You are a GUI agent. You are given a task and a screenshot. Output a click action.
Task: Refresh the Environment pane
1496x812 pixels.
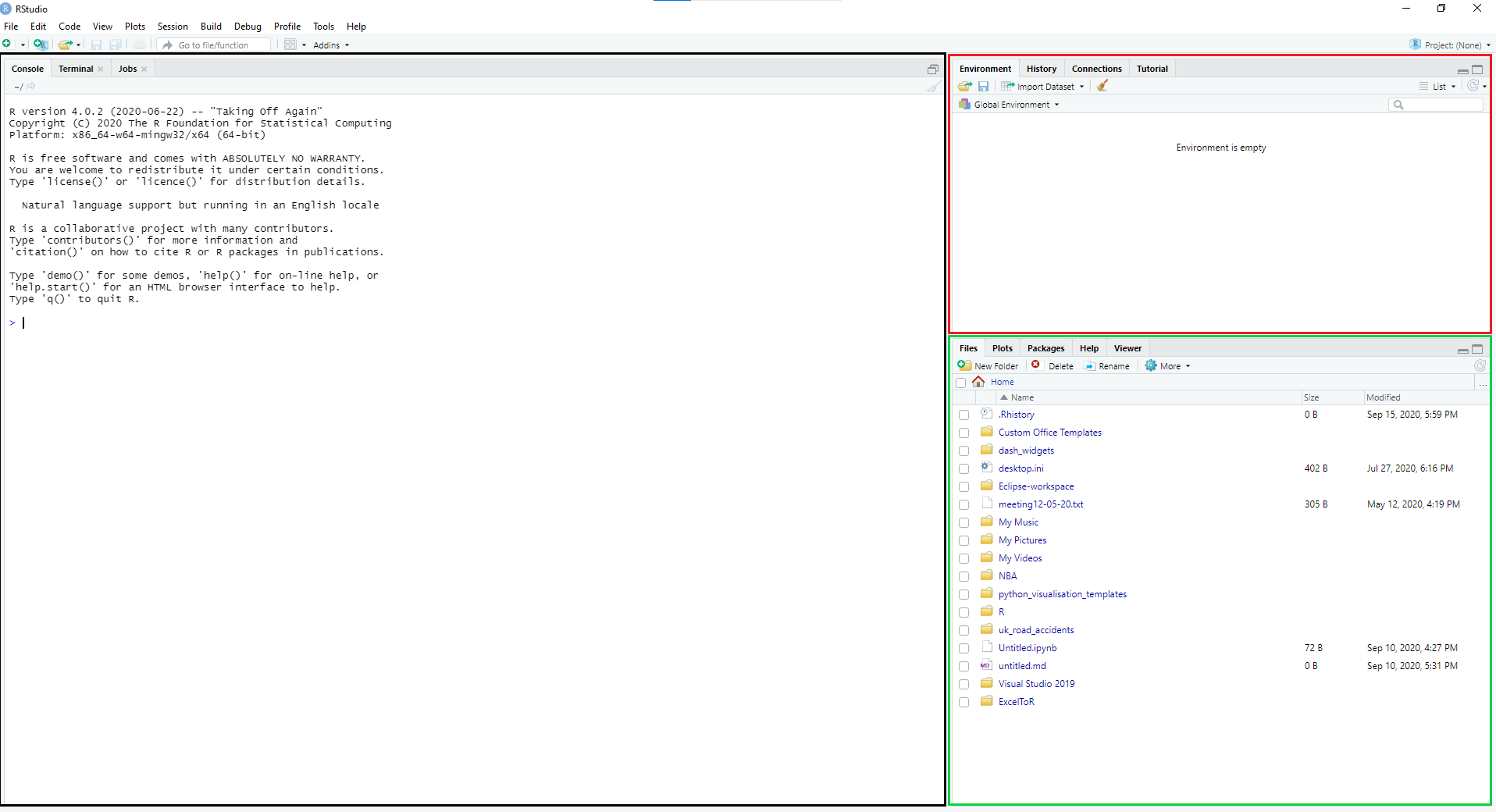click(x=1473, y=86)
